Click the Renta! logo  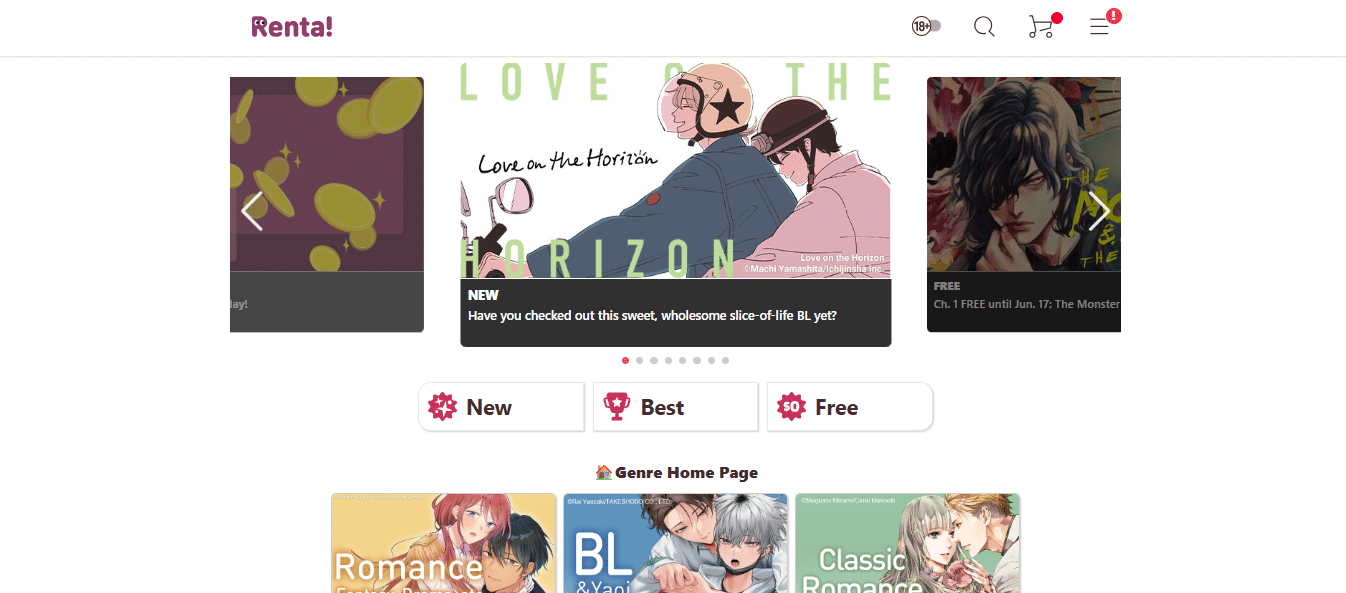click(292, 27)
